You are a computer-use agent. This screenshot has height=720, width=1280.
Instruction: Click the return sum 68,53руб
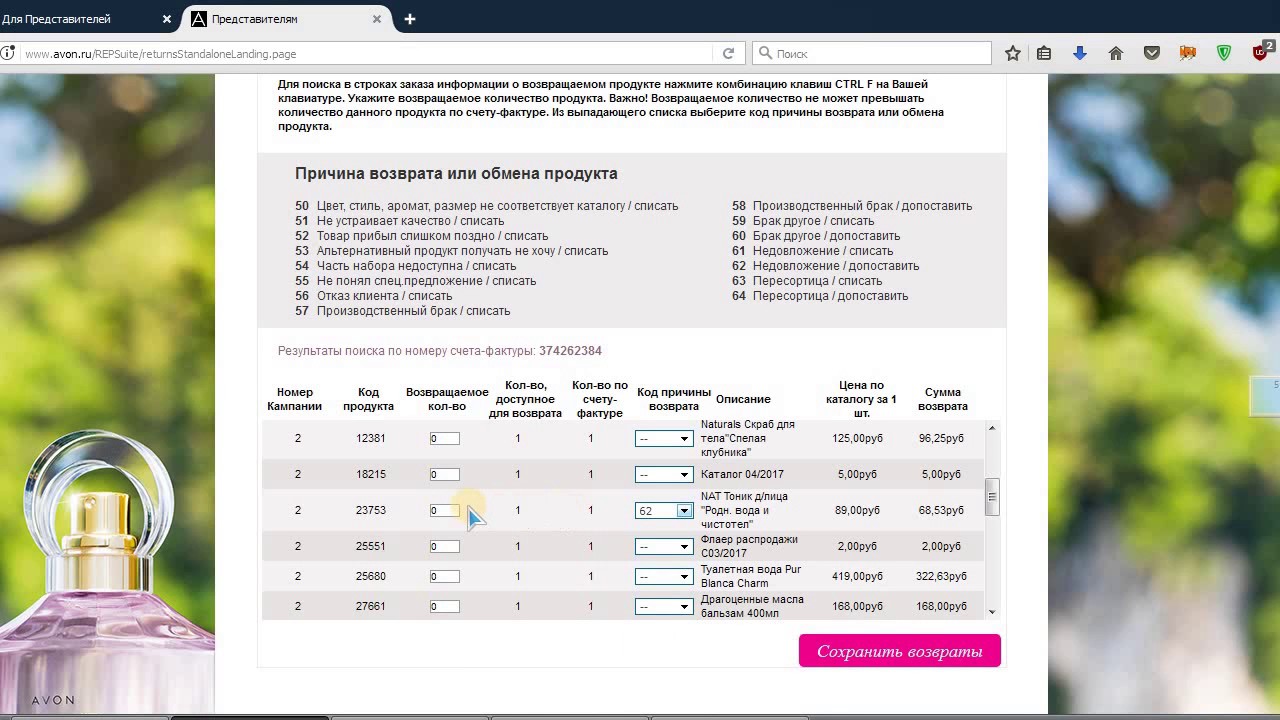[x=941, y=511]
